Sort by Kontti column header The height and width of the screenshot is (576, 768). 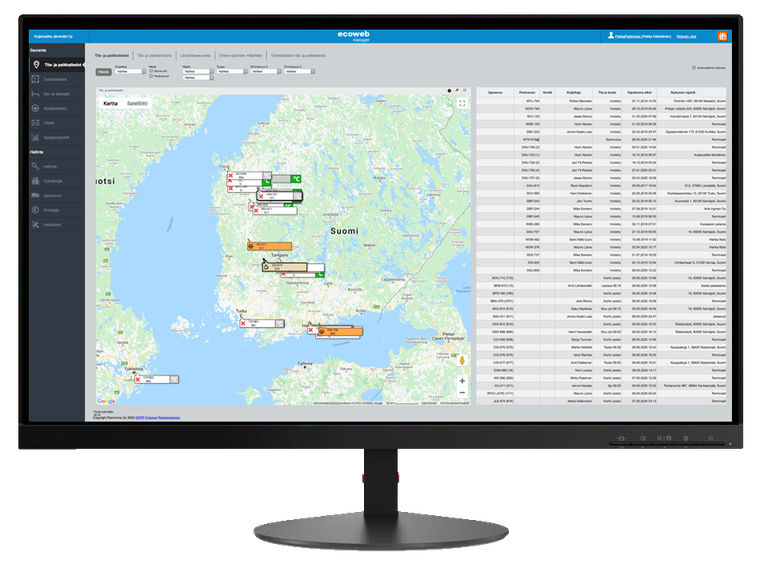coord(548,93)
